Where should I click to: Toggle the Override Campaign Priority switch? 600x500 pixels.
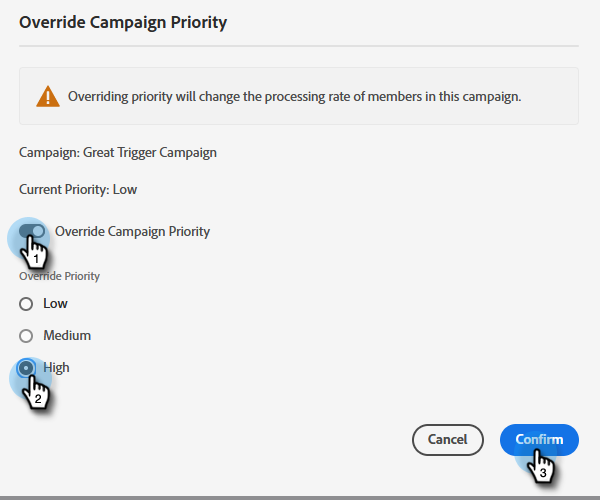click(32, 231)
